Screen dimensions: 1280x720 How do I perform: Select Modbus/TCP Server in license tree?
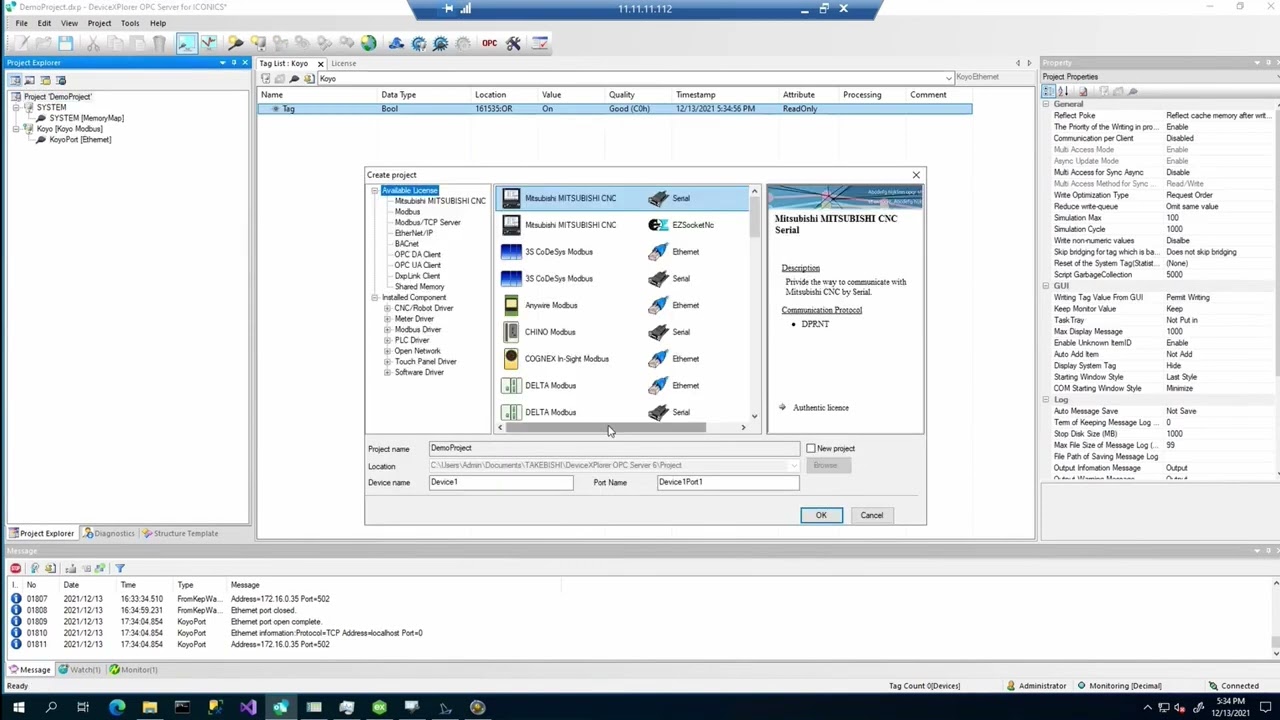pos(427,222)
